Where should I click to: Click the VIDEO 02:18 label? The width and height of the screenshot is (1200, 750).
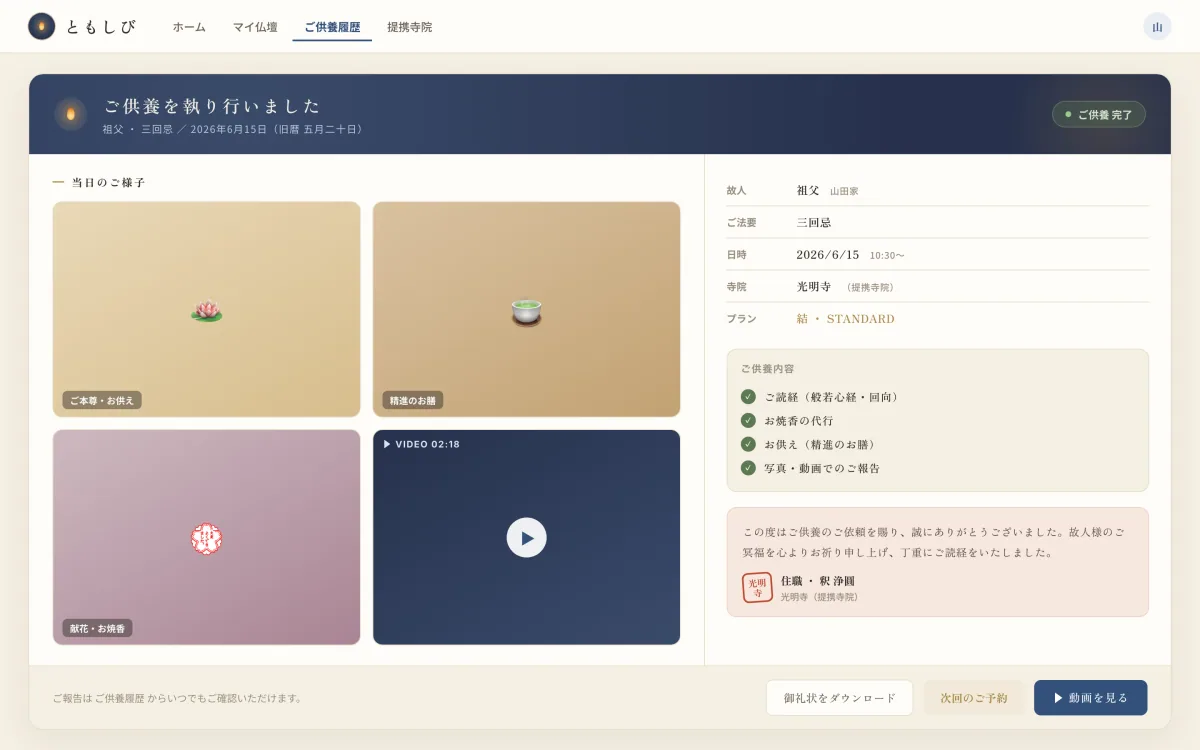pyautogui.click(x=422, y=444)
